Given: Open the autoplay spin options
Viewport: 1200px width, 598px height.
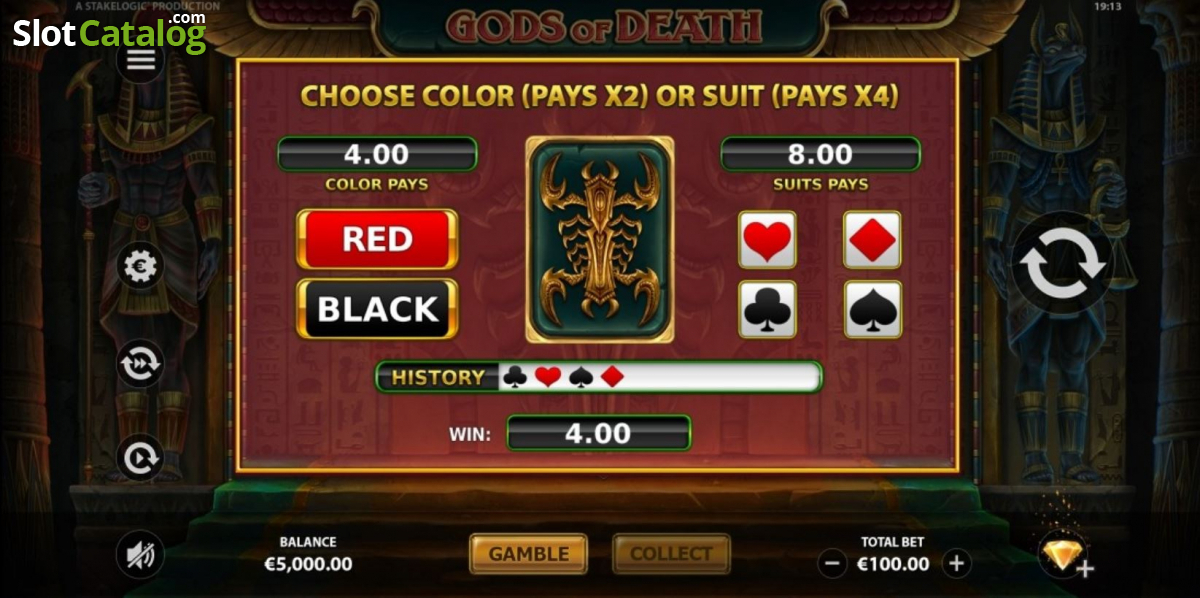Looking at the screenshot, I should pos(140,364).
